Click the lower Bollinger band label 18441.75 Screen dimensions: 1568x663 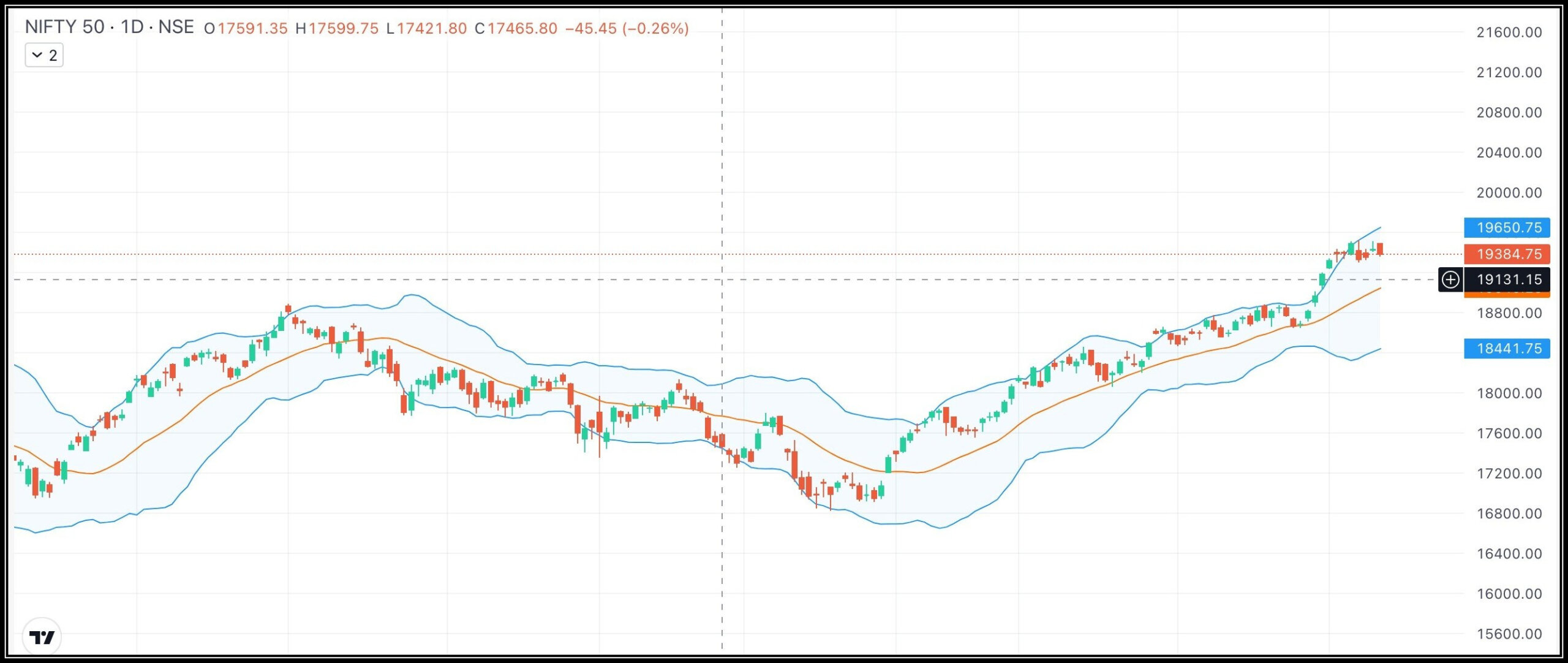(x=1507, y=348)
